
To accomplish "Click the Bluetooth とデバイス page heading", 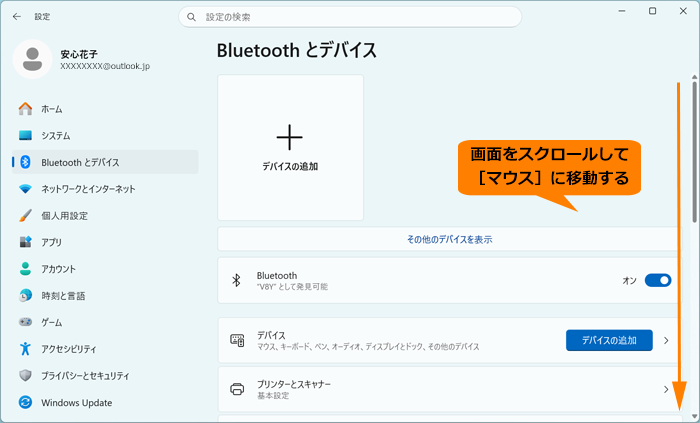I will coord(297,50).
